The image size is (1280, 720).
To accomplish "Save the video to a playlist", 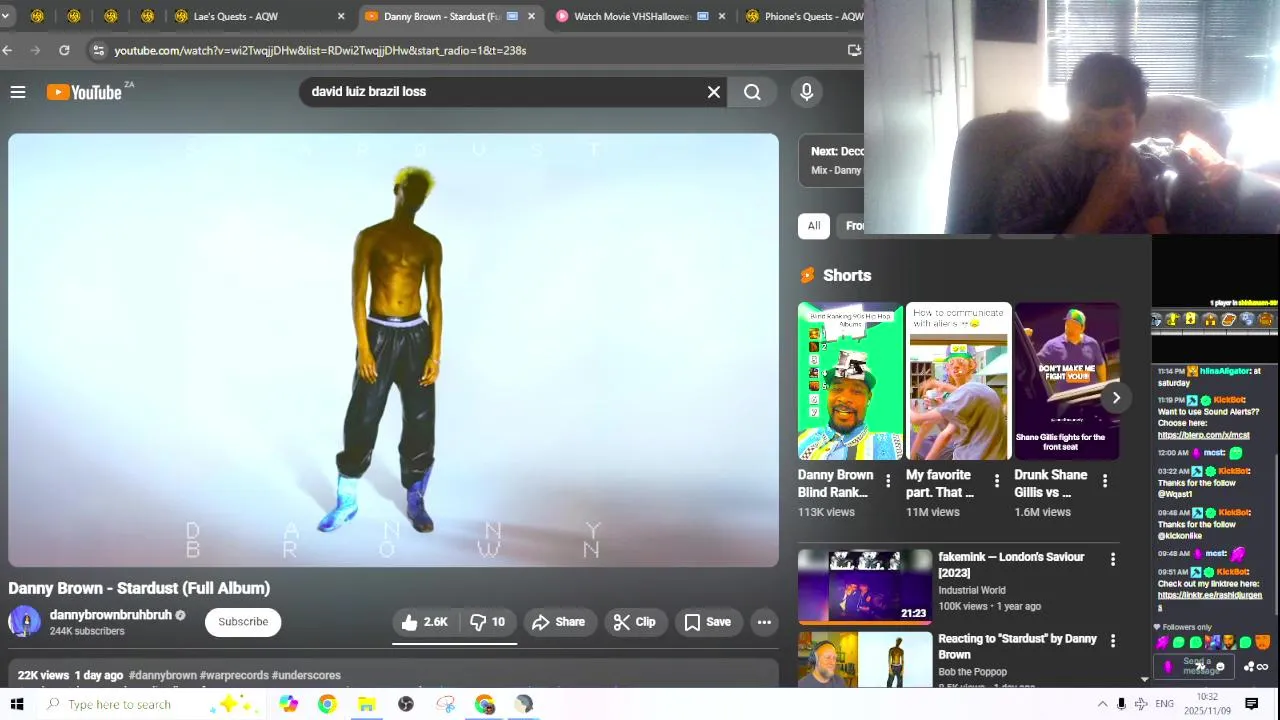I will 708,622.
